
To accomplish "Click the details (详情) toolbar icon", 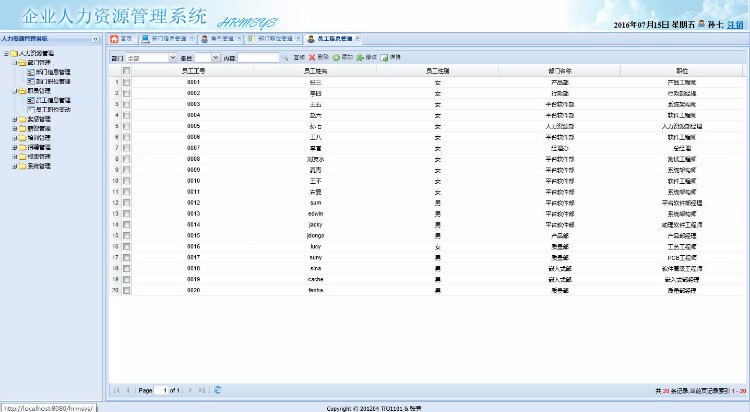I will [x=384, y=57].
